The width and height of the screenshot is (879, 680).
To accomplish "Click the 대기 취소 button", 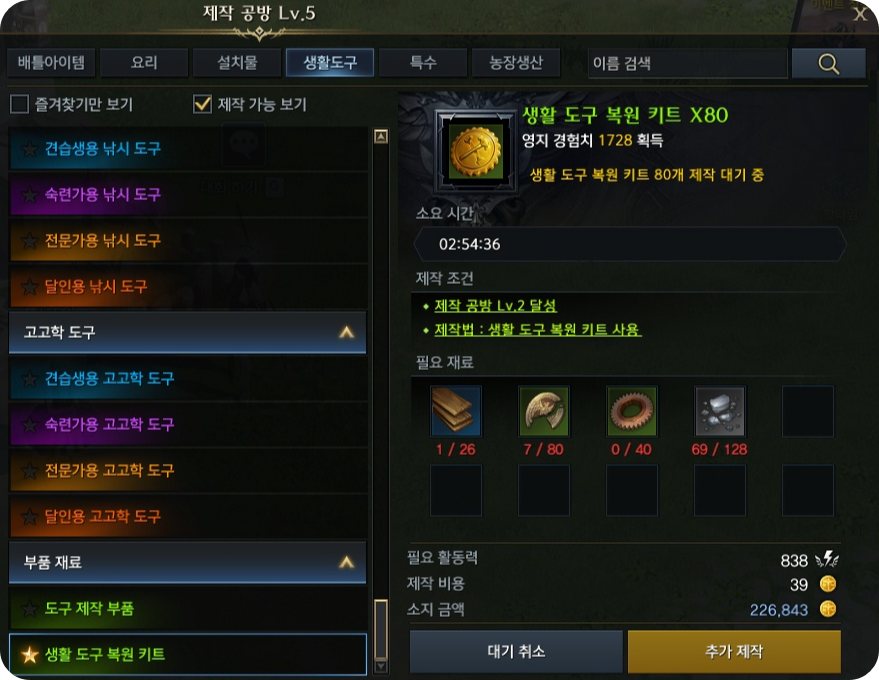I will point(516,651).
